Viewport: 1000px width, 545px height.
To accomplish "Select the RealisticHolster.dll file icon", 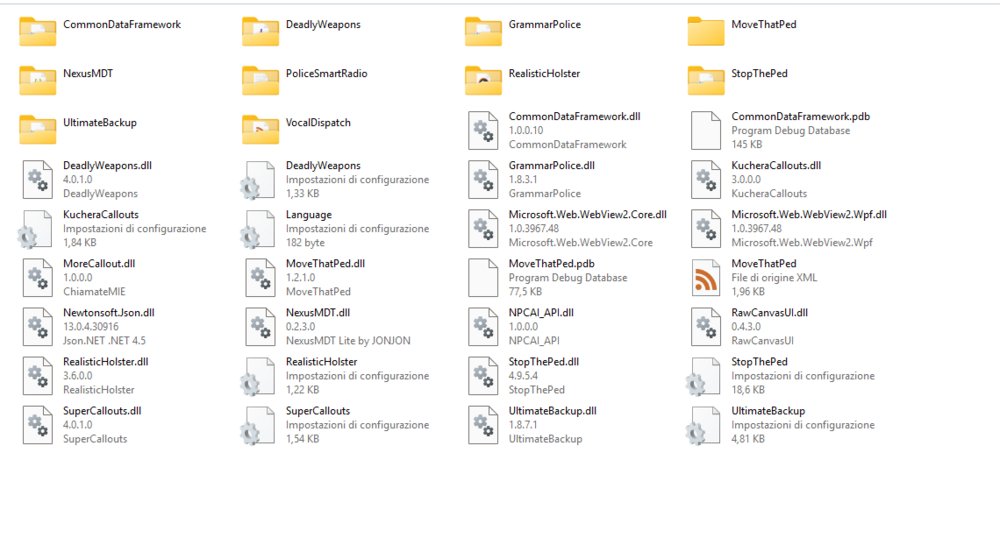I will [38, 375].
